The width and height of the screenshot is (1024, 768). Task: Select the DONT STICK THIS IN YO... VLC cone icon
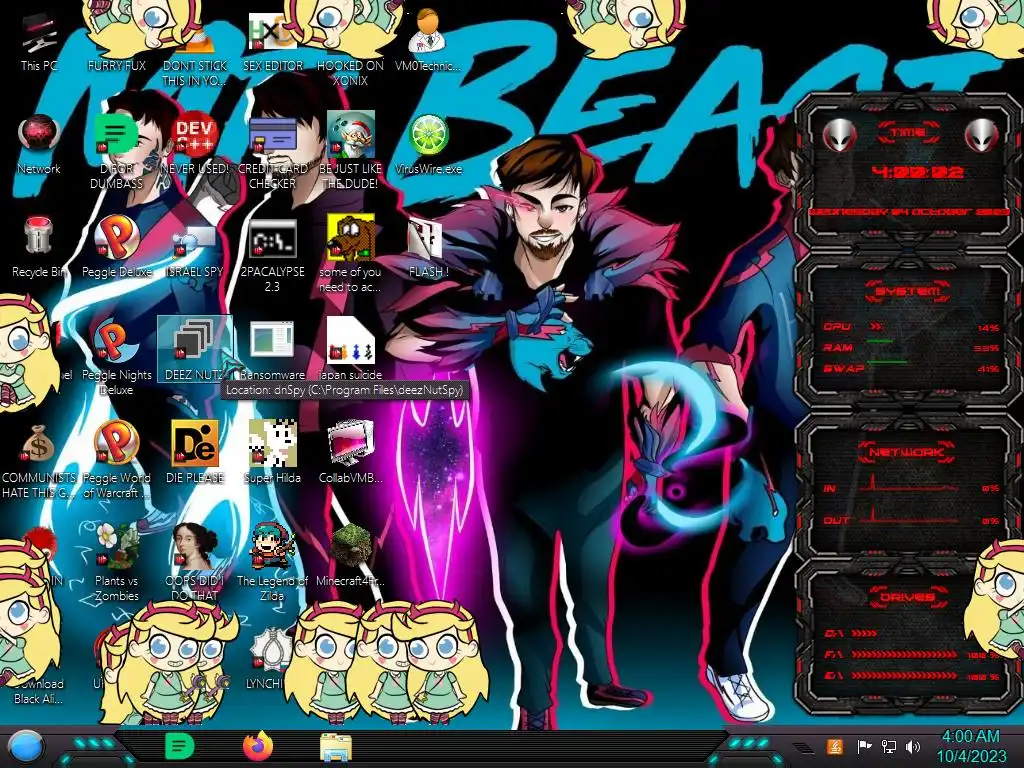click(x=195, y=50)
